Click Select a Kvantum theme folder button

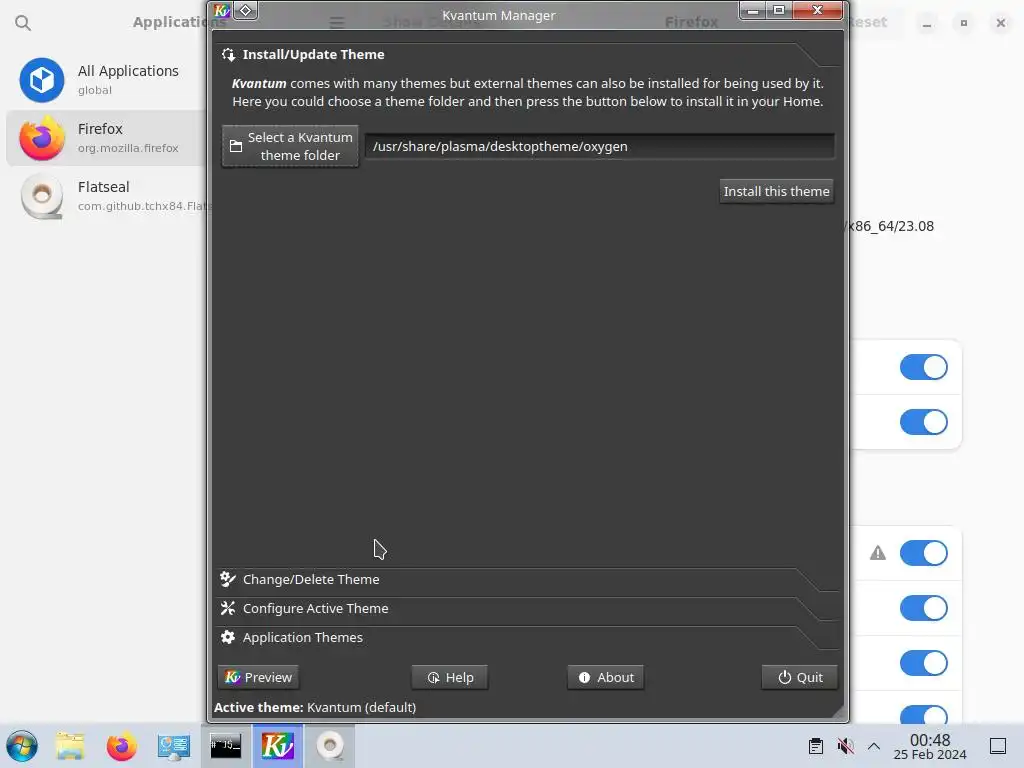(290, 146)
